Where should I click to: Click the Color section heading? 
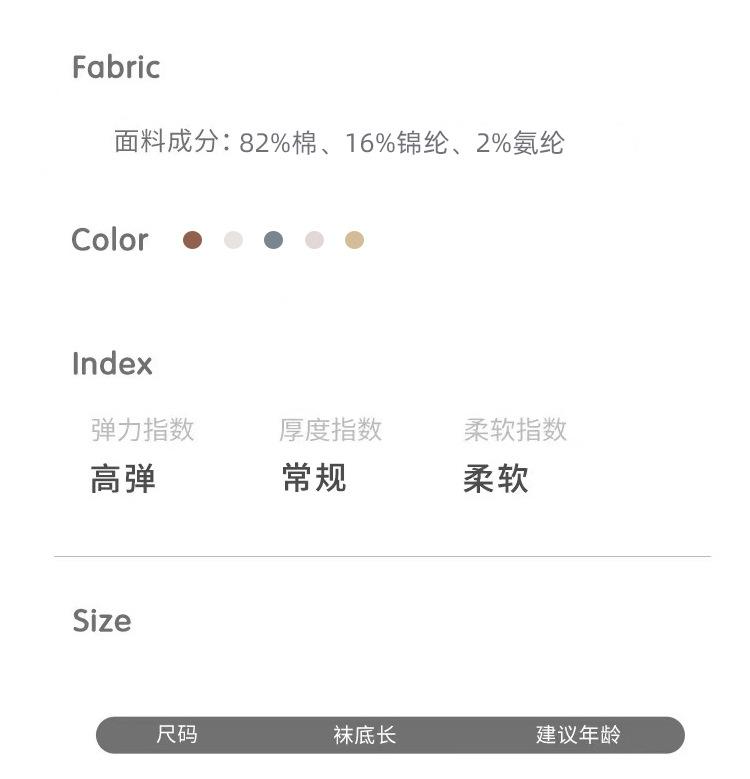point(110,240)
